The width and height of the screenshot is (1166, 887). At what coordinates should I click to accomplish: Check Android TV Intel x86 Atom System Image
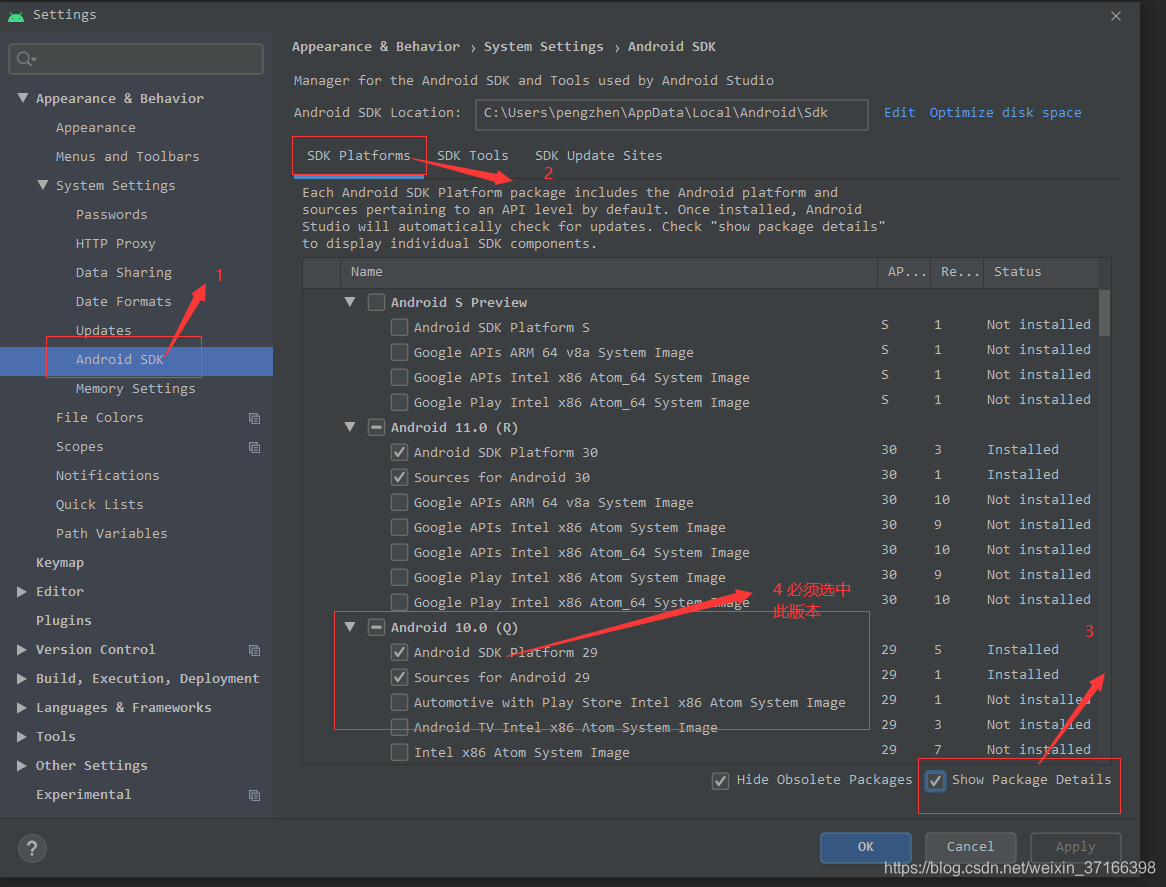pyautogui.click(x=399, y=727)
